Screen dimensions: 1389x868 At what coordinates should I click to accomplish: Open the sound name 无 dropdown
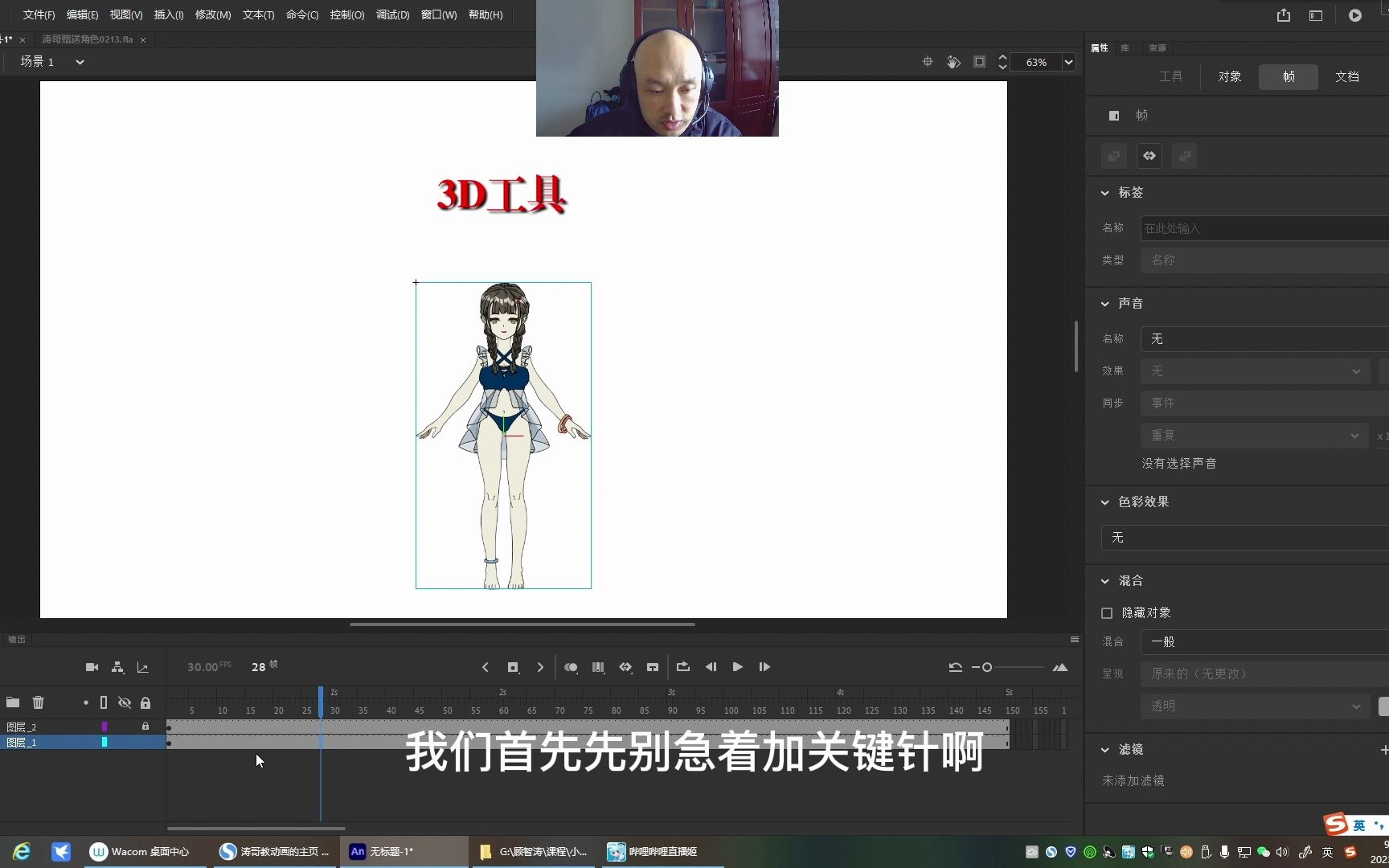tap(1264, 339)
